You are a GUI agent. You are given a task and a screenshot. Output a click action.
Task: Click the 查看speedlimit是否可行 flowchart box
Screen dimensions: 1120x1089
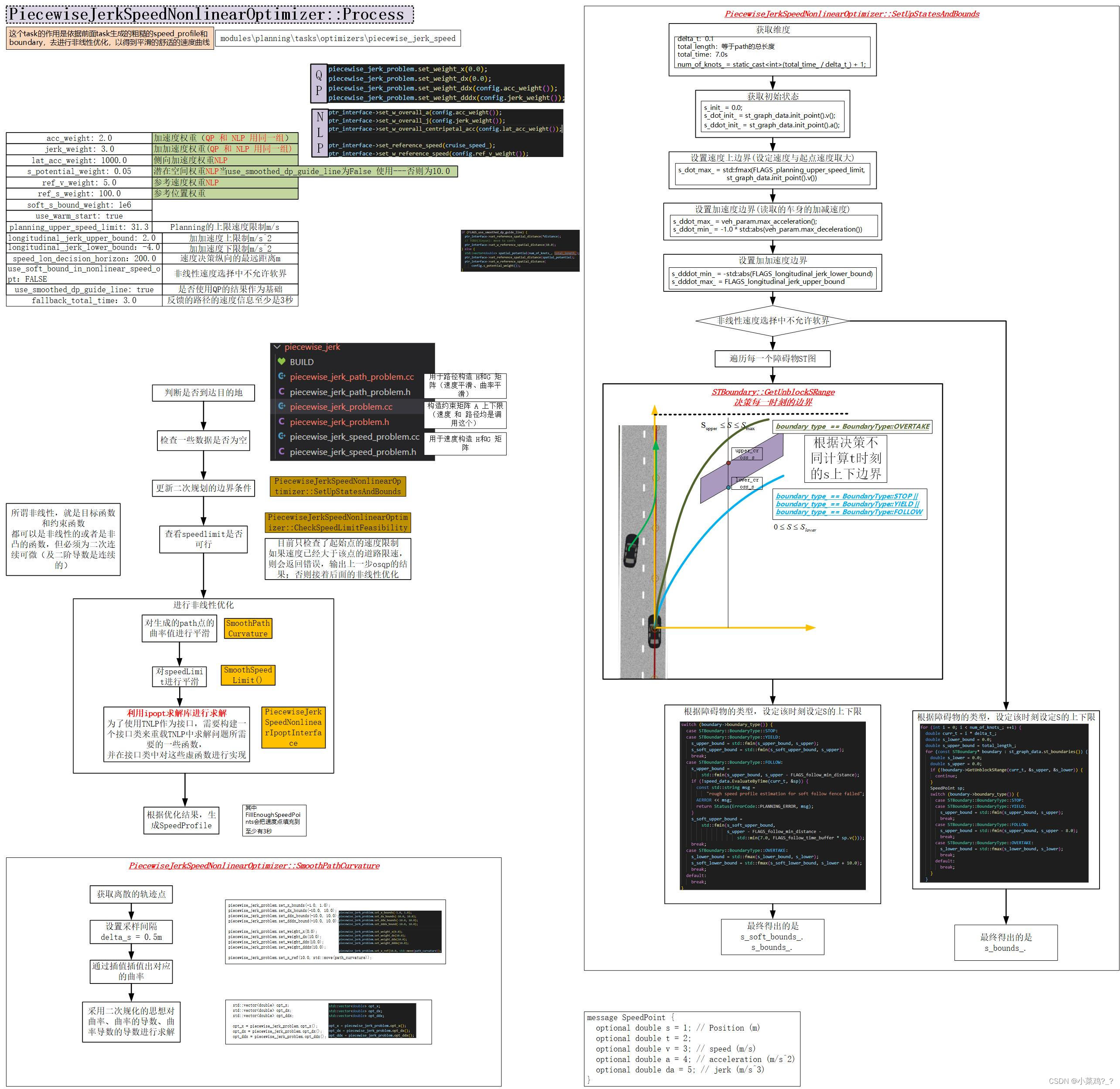[x=204, y=539]
